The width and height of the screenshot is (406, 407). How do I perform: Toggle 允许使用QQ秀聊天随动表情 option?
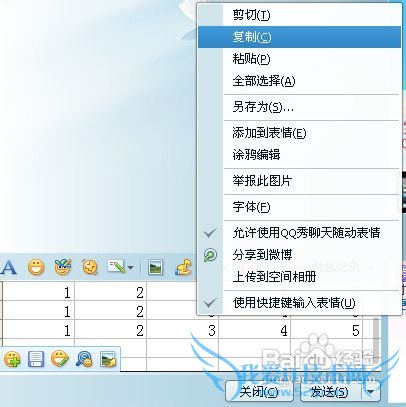(x=299, y=233)
